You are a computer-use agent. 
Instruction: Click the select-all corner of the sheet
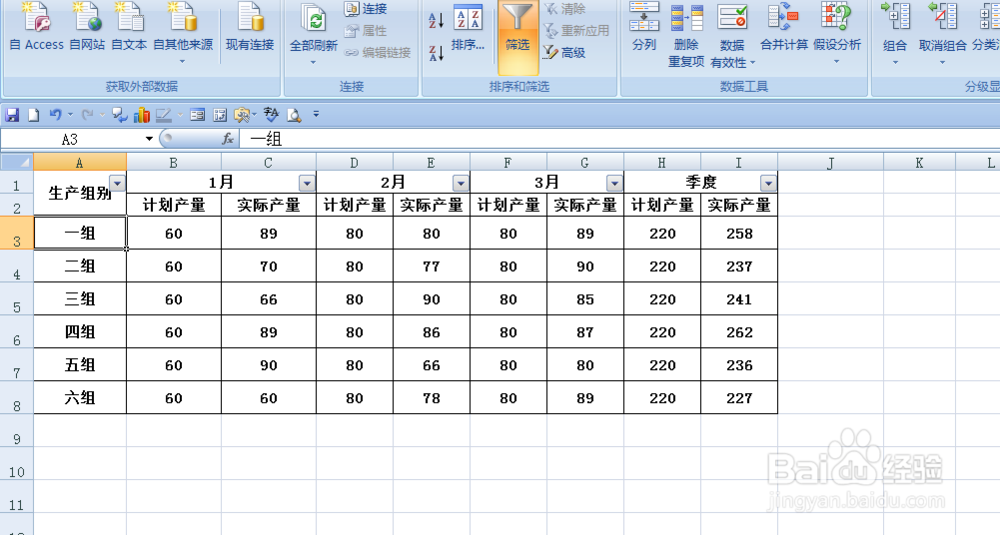17,162
